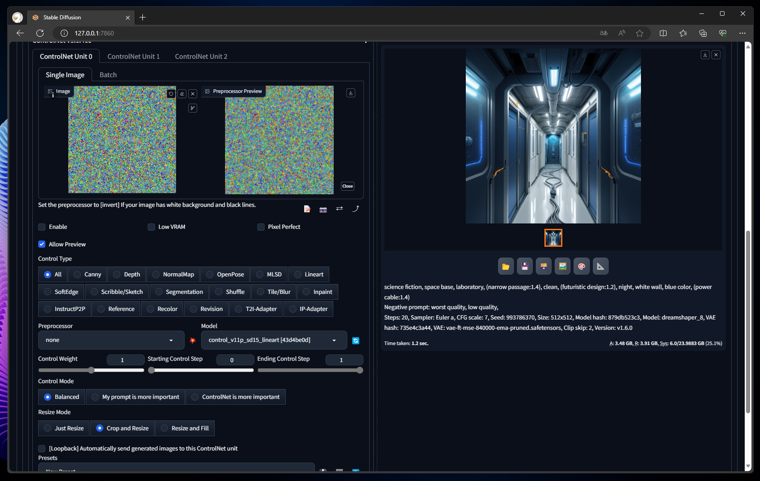Select IP-Adapter control type
This screenshot has height=481, width=760.
pos(309,309)
